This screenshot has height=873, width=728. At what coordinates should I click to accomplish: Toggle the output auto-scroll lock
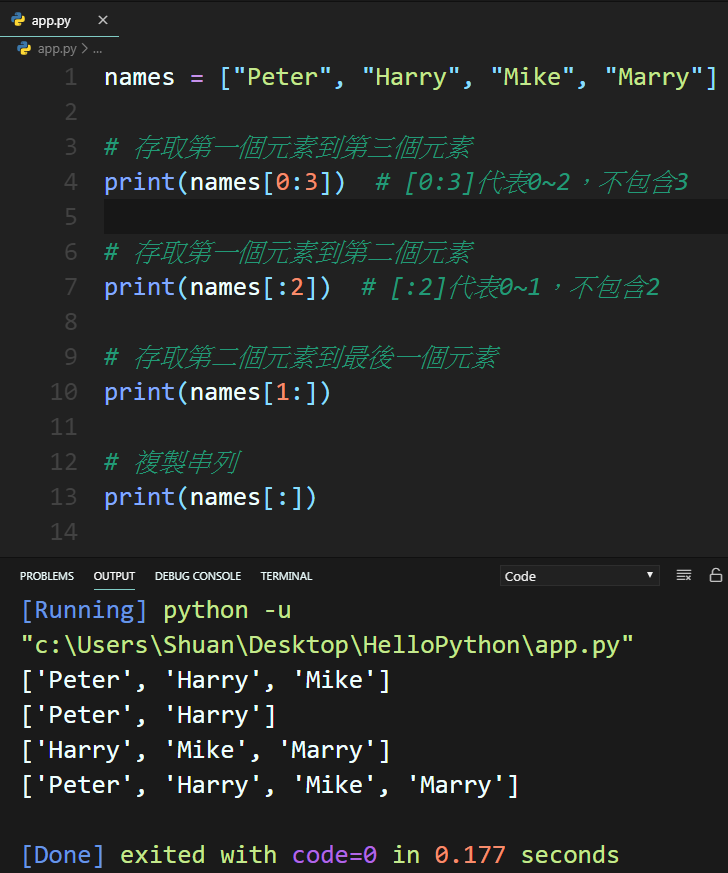(x=715, y=575)
